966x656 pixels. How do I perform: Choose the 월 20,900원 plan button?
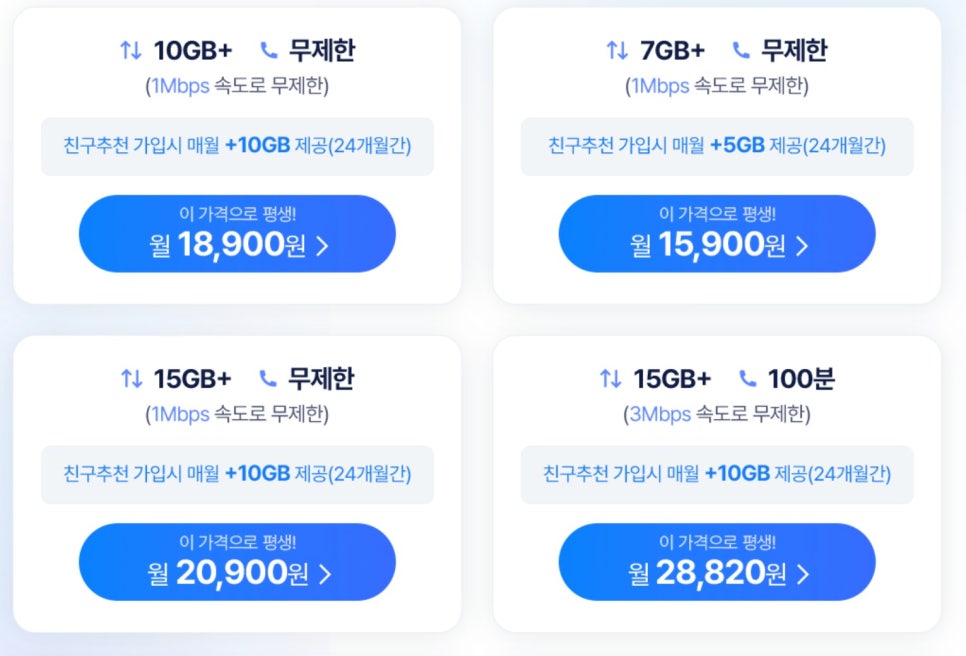[x=237, y=562]
